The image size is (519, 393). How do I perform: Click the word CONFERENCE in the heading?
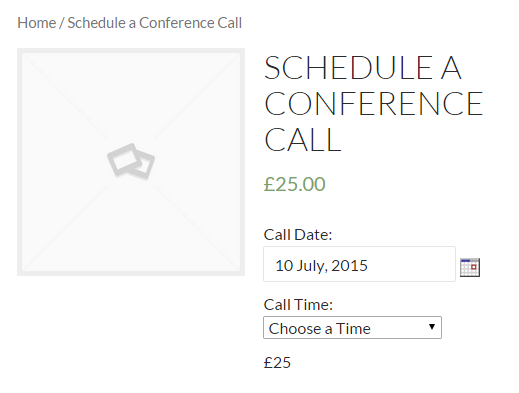(x=373, y=104)
